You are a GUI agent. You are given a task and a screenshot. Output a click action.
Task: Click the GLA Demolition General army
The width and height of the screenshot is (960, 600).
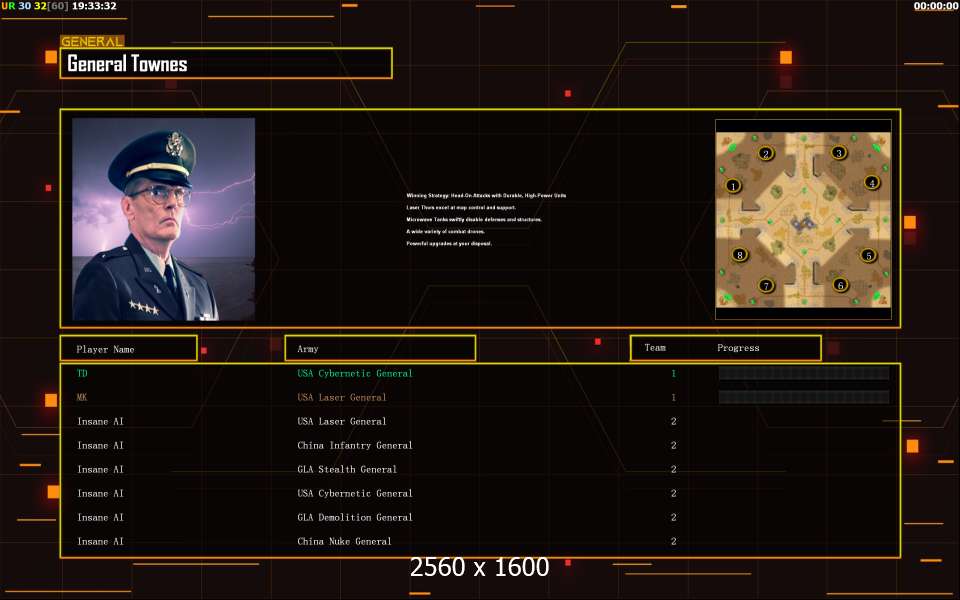click(355, 517)
